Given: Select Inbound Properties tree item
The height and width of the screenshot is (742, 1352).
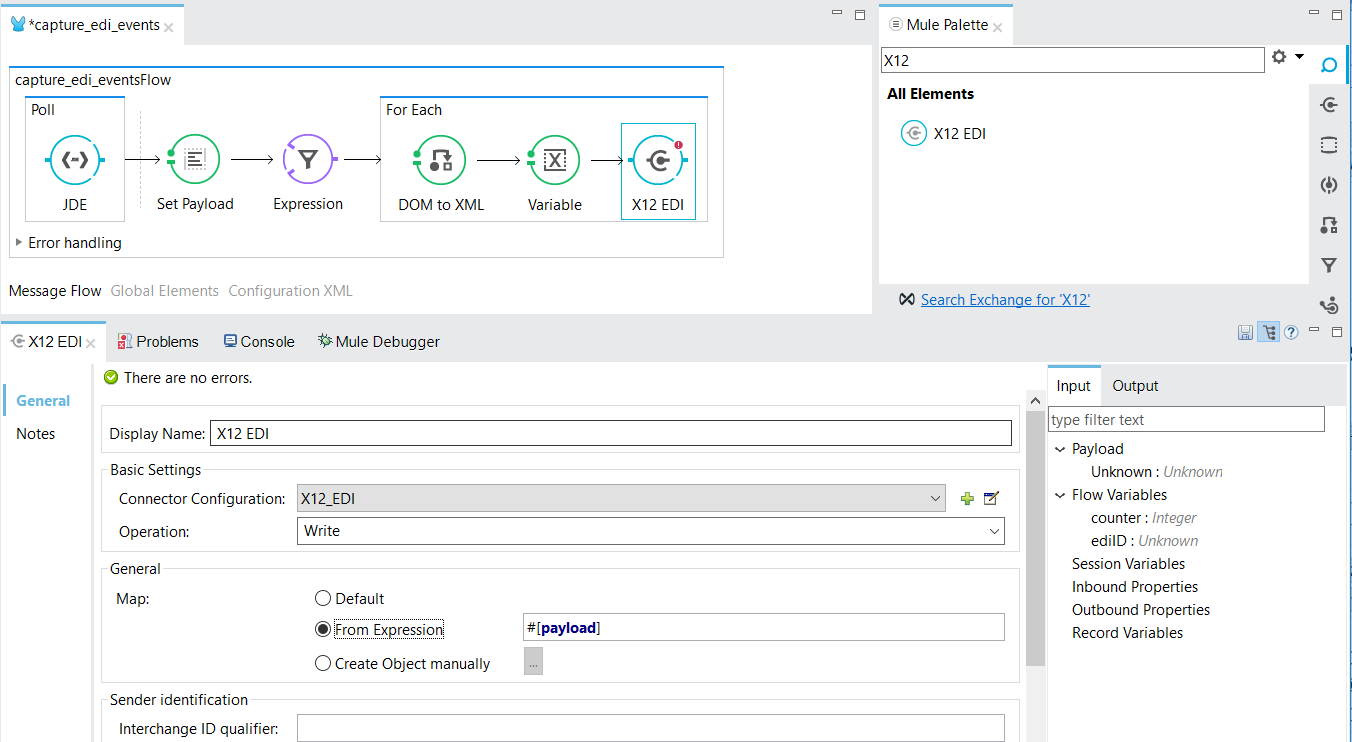Looking at the screenshot, I should click(1135, 587).
